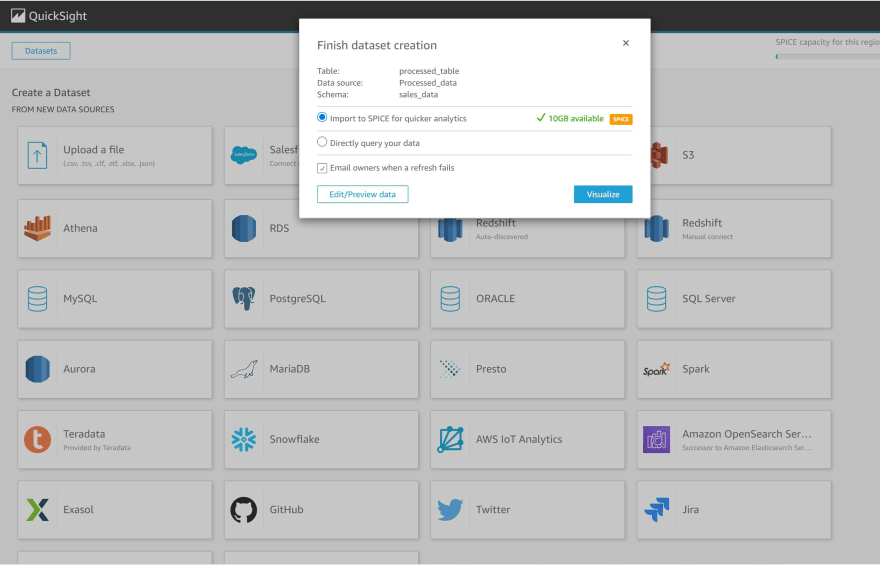Click the Amazon OpenSearch Service icon

click(x=657, y=439)
